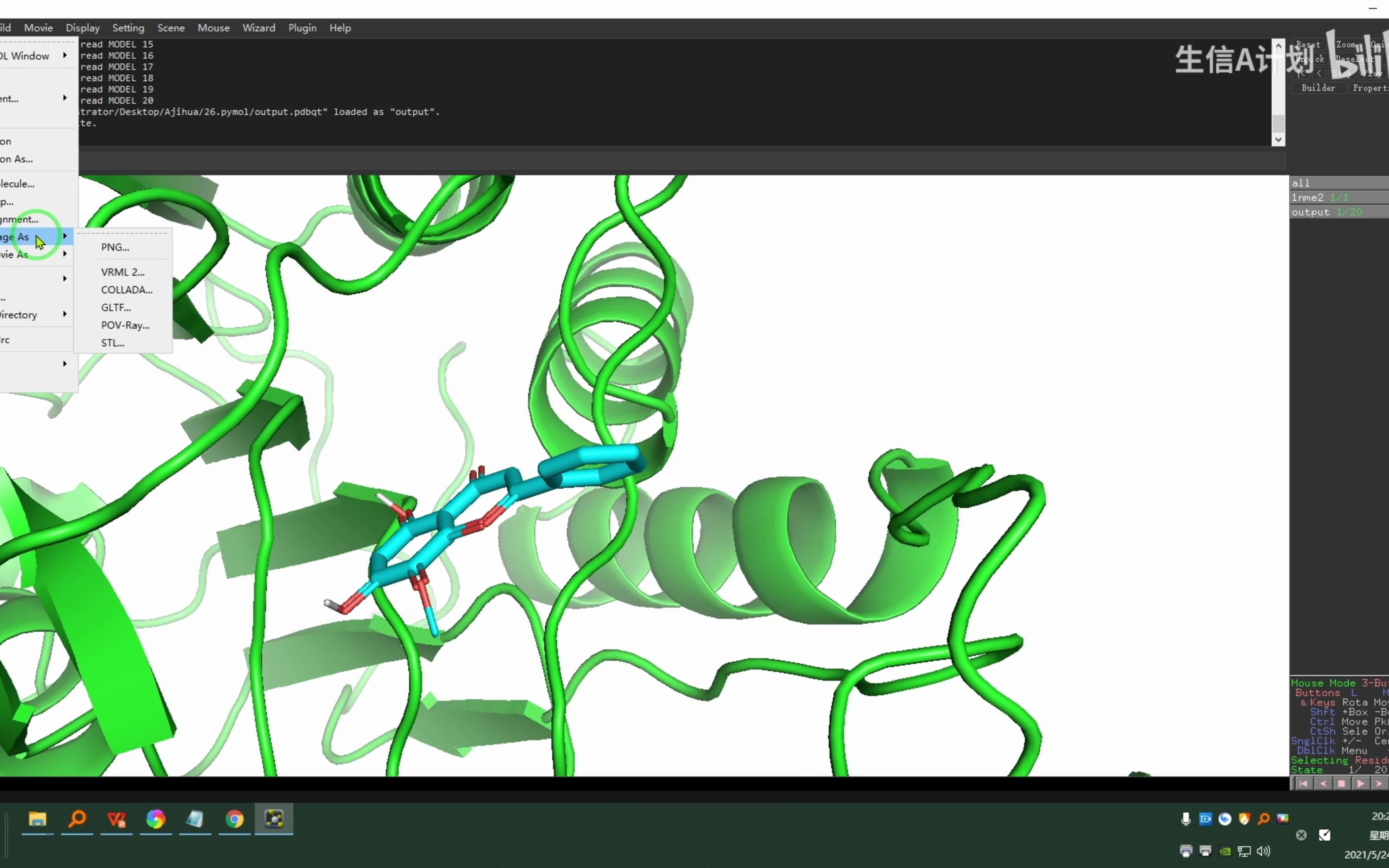Expand the 'L Window' submenu arrow
1389x868 pixels.
coord(65,56)
